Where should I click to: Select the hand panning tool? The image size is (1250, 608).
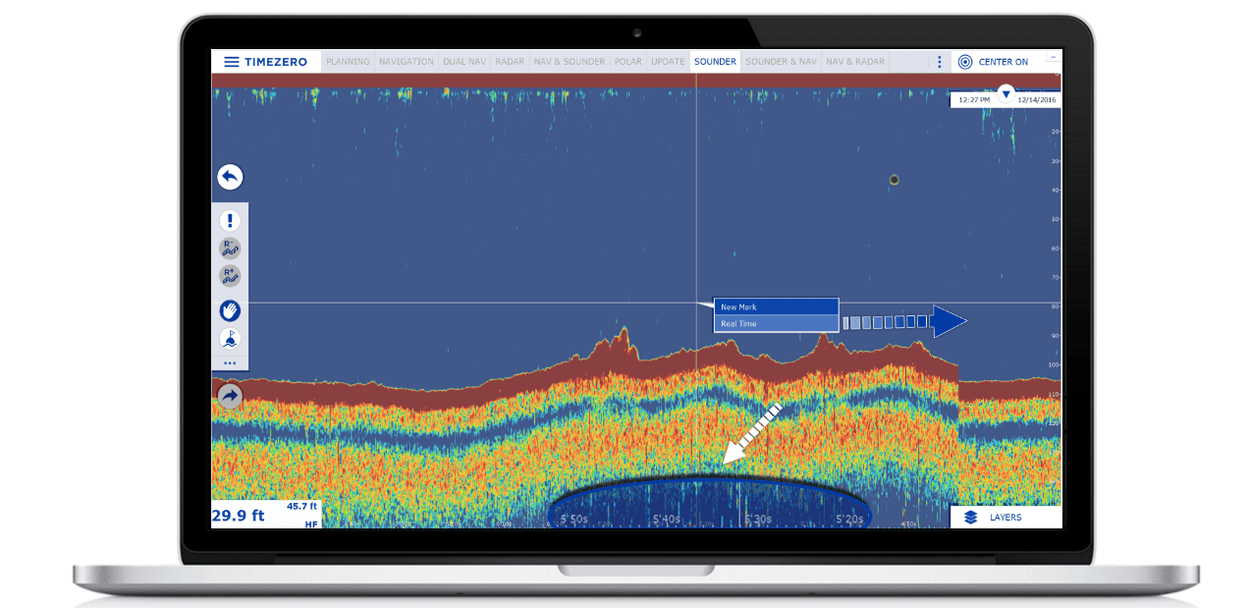229,311
